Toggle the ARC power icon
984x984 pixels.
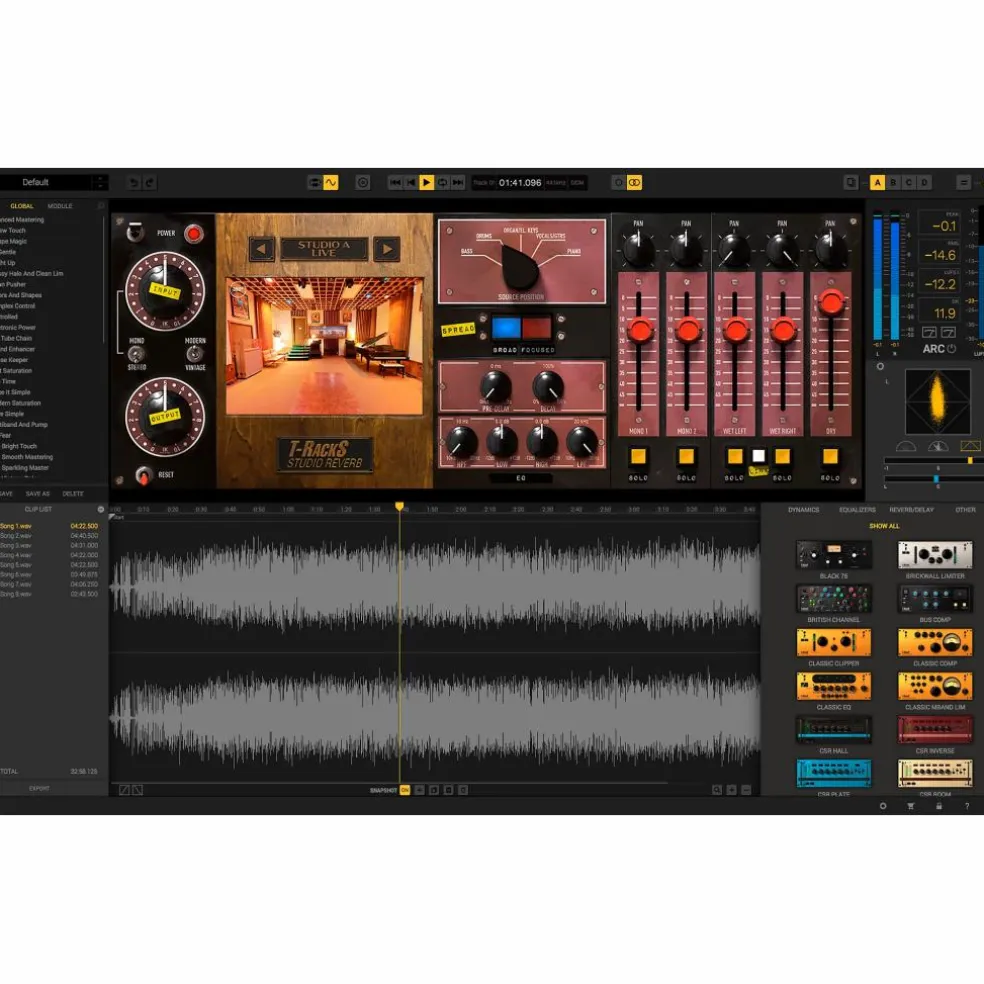pos(951,348)
